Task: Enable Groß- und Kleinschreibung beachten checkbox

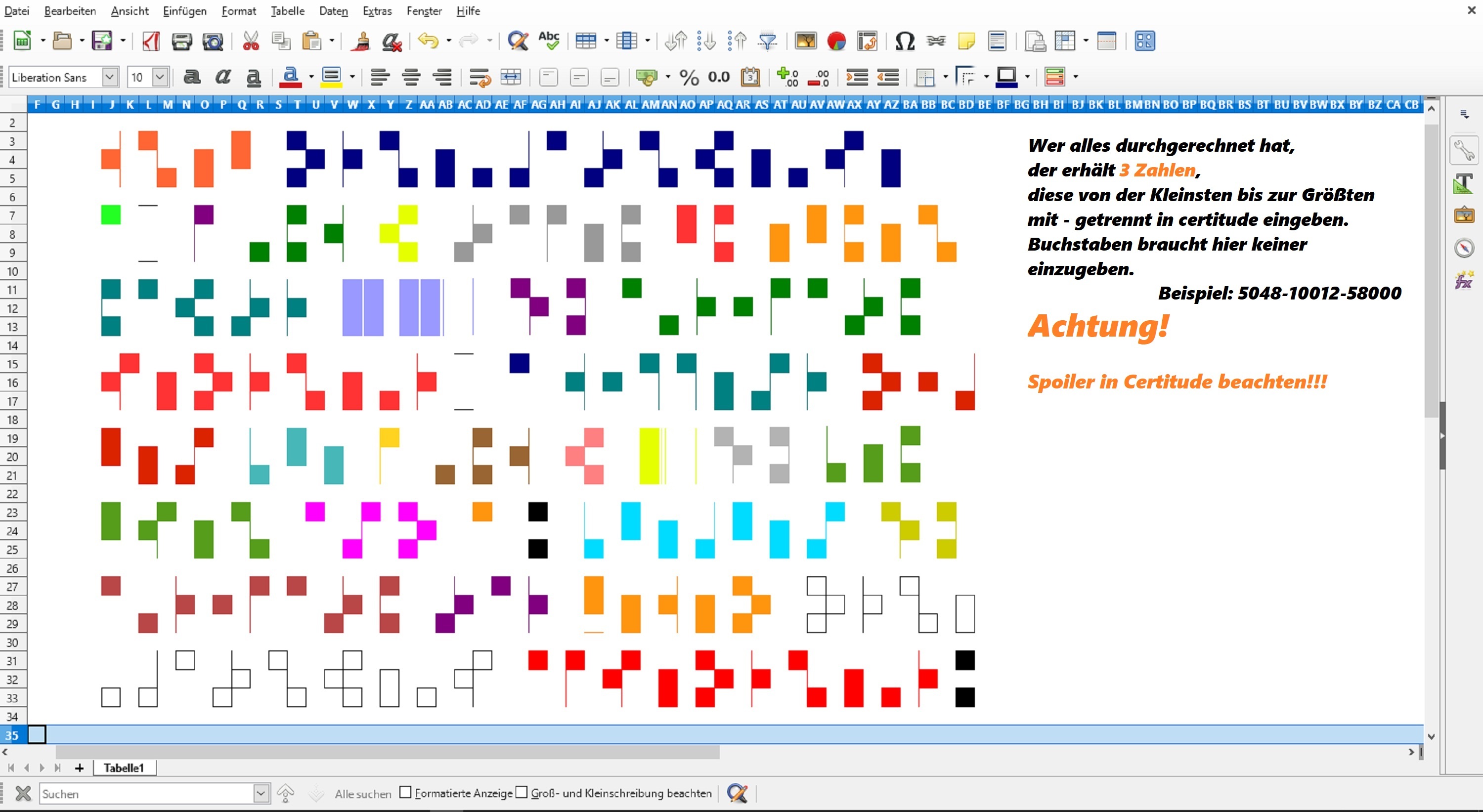Action: click(x=522, y=792)
